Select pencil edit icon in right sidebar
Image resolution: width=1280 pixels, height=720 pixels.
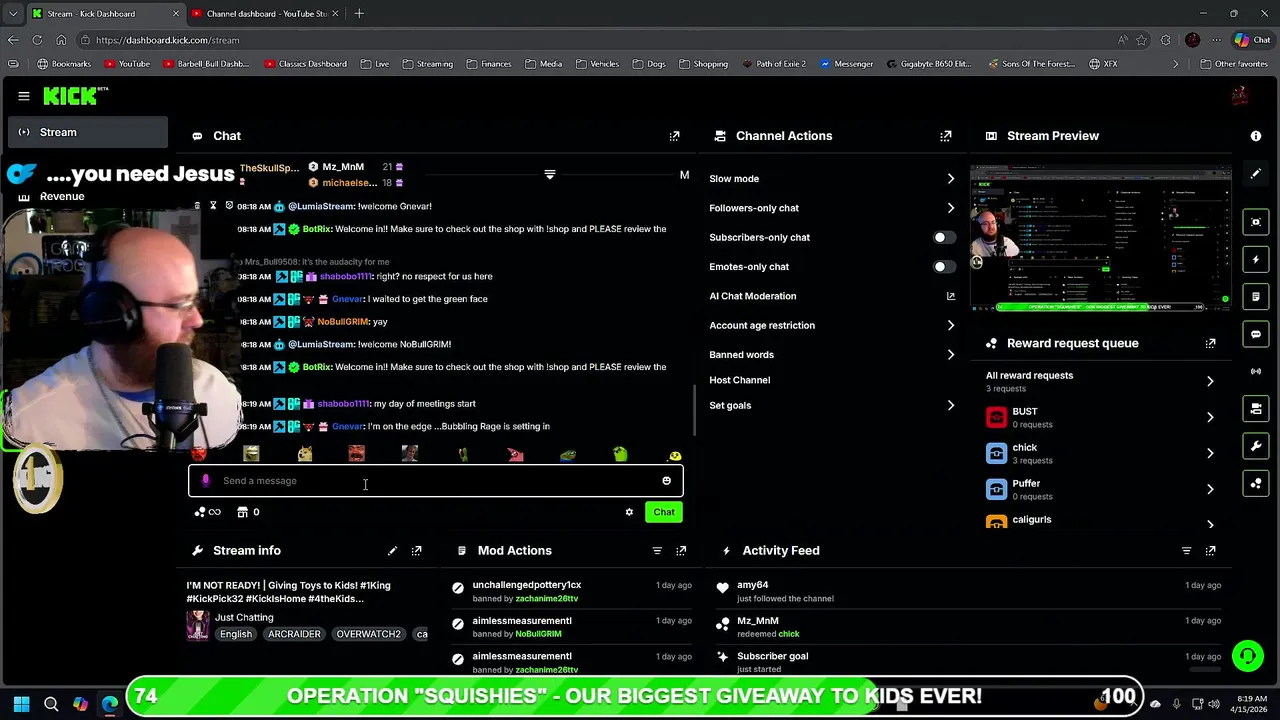pyautogui.click(x=1256, y=174)
